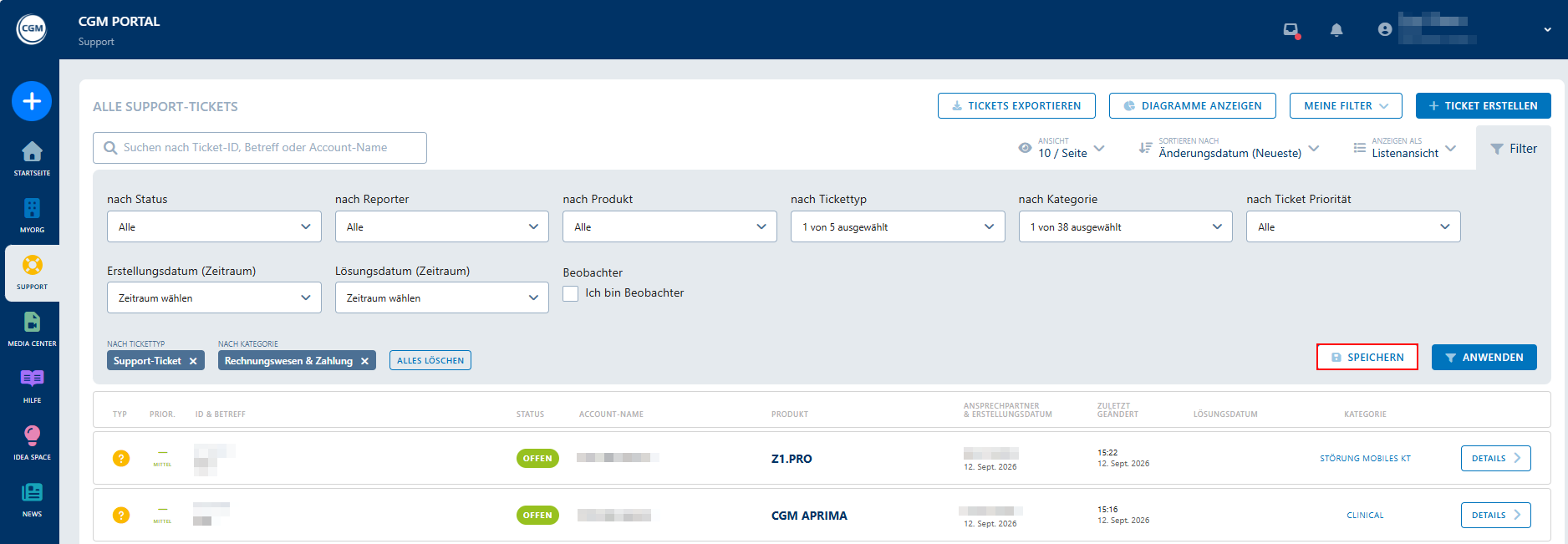Toggle the Filter panel tab
The width and height of the screenshot is (1568, 544).
[1514, 149]
